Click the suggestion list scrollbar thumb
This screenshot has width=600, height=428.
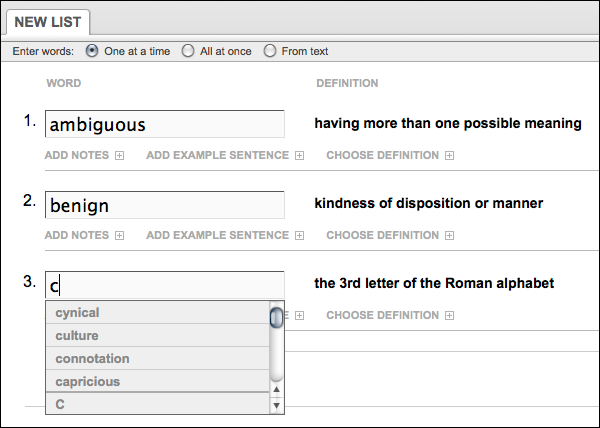pyautogui.click(x=276, y=317)
